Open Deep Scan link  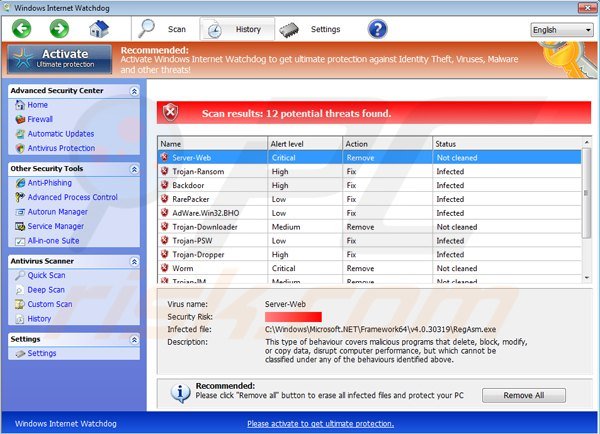coord(46,290)
